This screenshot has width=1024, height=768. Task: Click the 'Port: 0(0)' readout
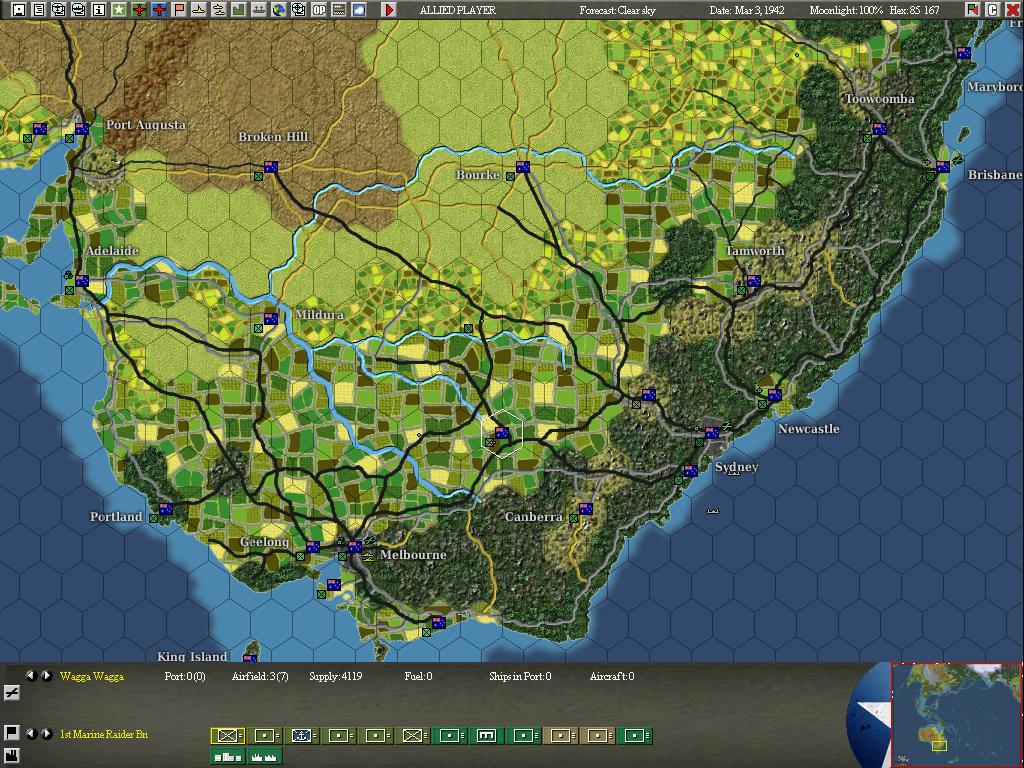pyautogui.click(x=185, y=676)
